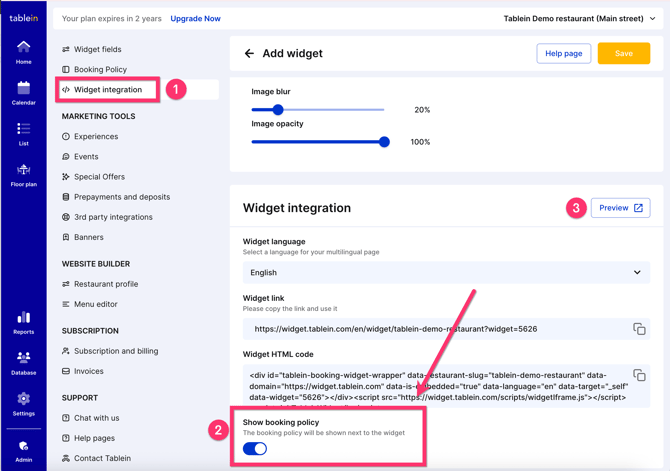Click the tablein logo
Image resolution: width=670 pixels, height=471 pixels.
pos(24,18)
